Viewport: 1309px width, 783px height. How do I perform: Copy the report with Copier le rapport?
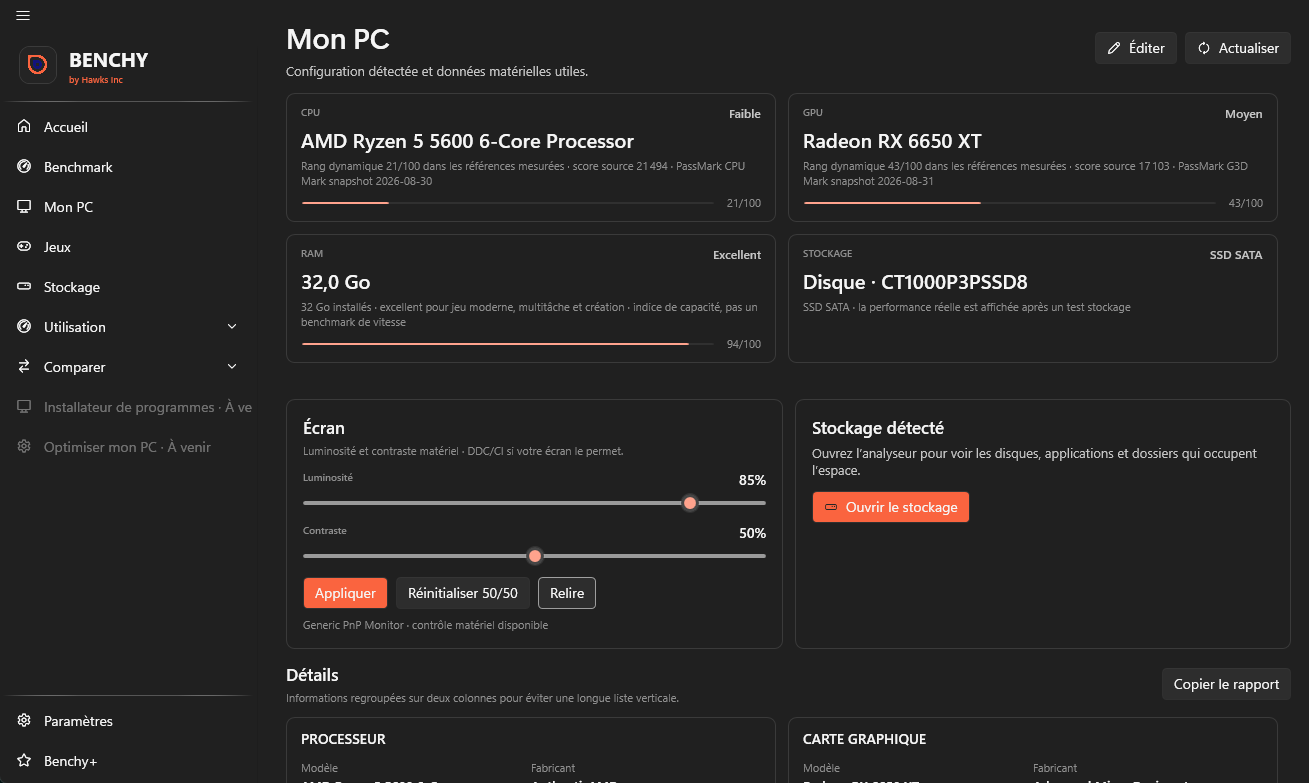coord(1226,684)
